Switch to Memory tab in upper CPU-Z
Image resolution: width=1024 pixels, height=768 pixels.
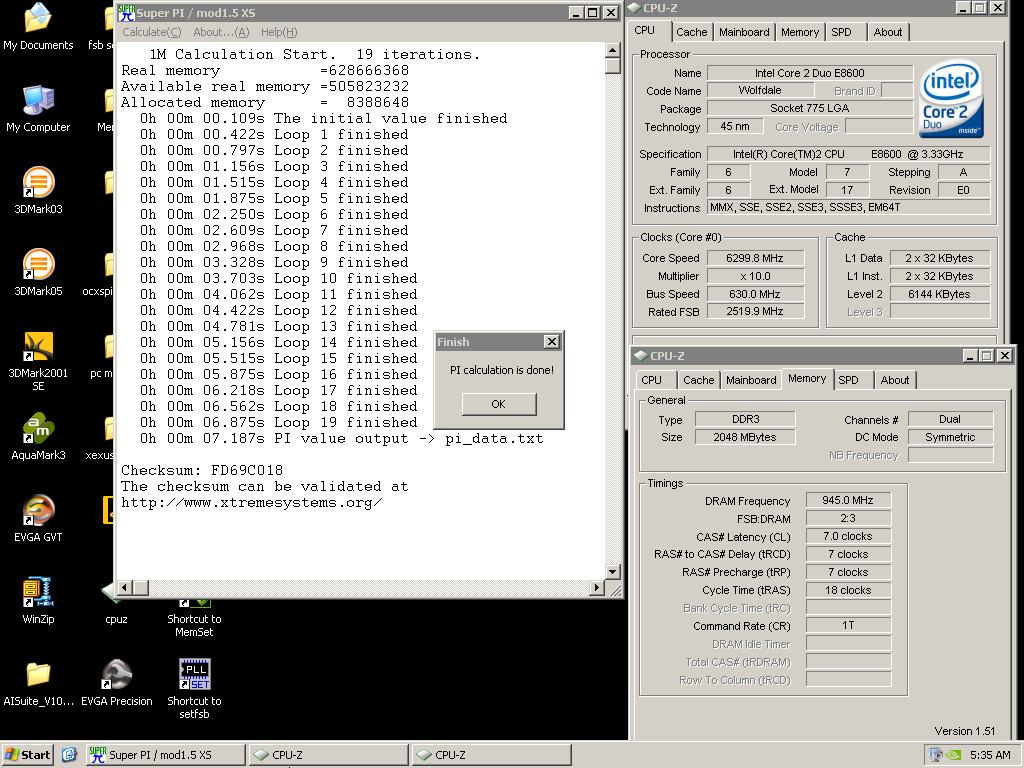point(800,32)
